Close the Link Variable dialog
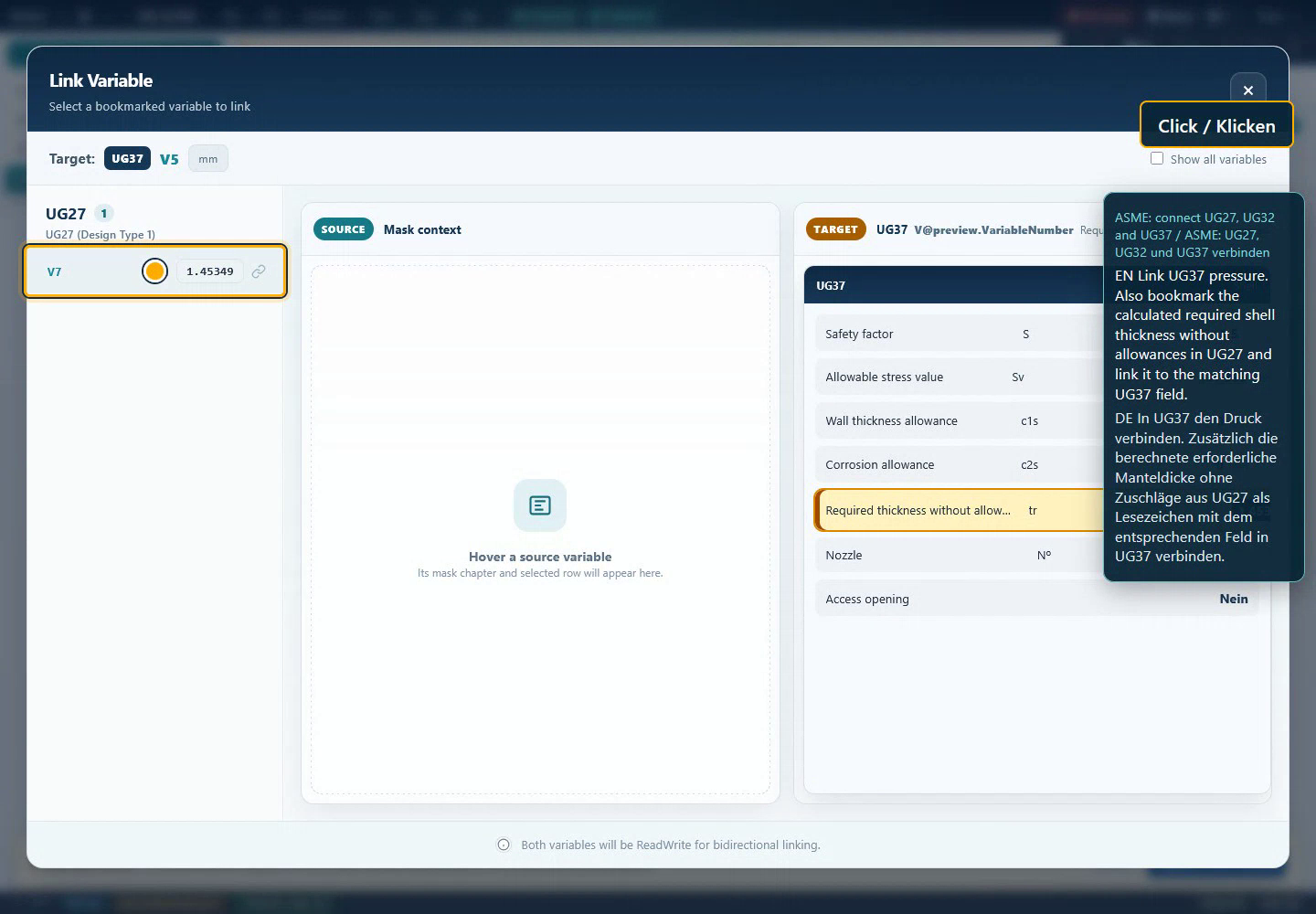1316x914 pixels. pos(1247,90)
